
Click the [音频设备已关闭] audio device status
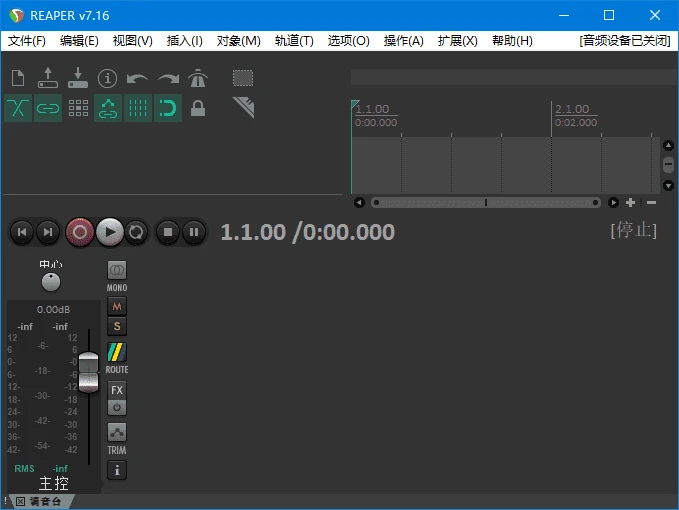(625, 41)
